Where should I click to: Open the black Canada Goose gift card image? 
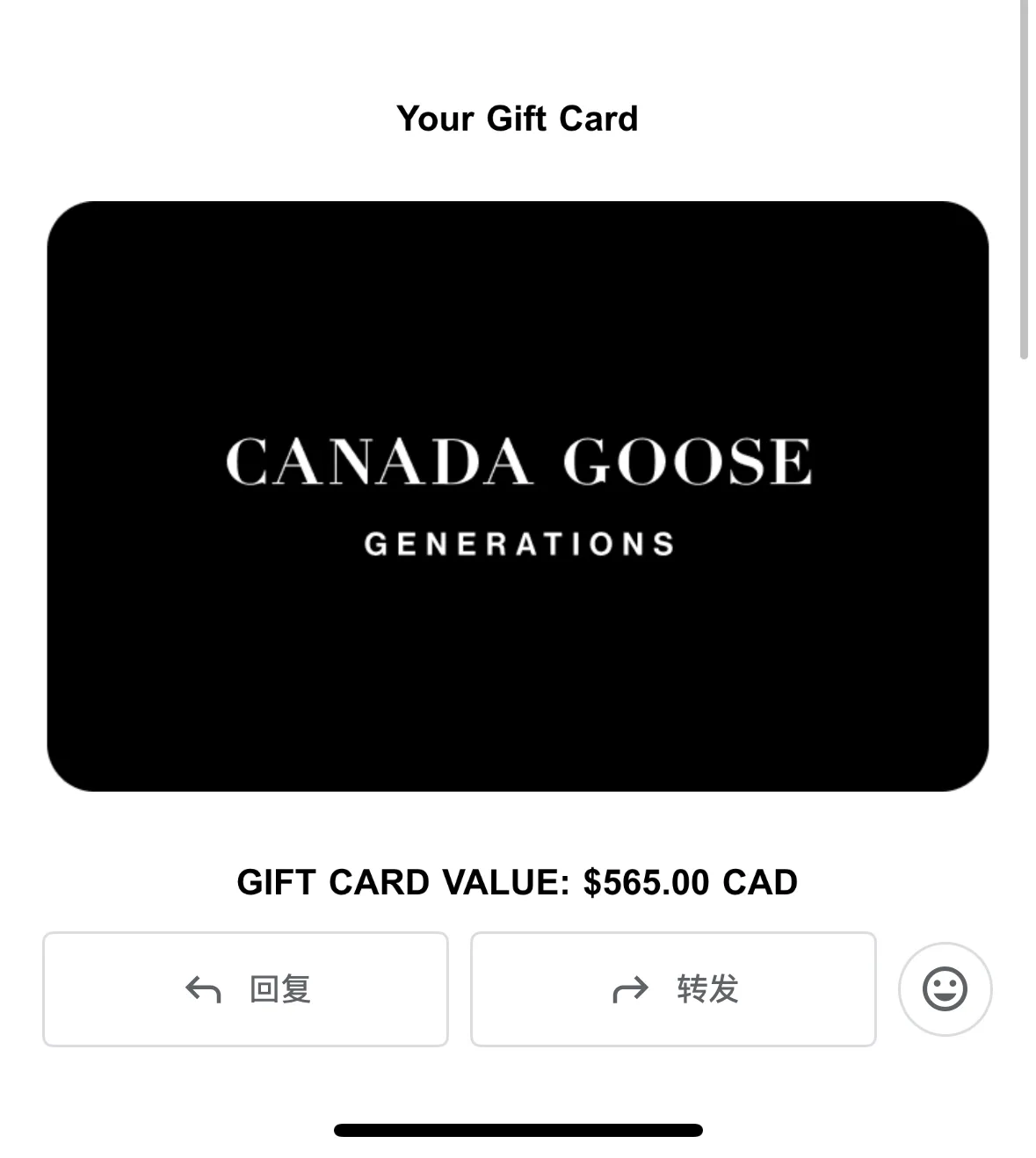[x=518, y=496]
